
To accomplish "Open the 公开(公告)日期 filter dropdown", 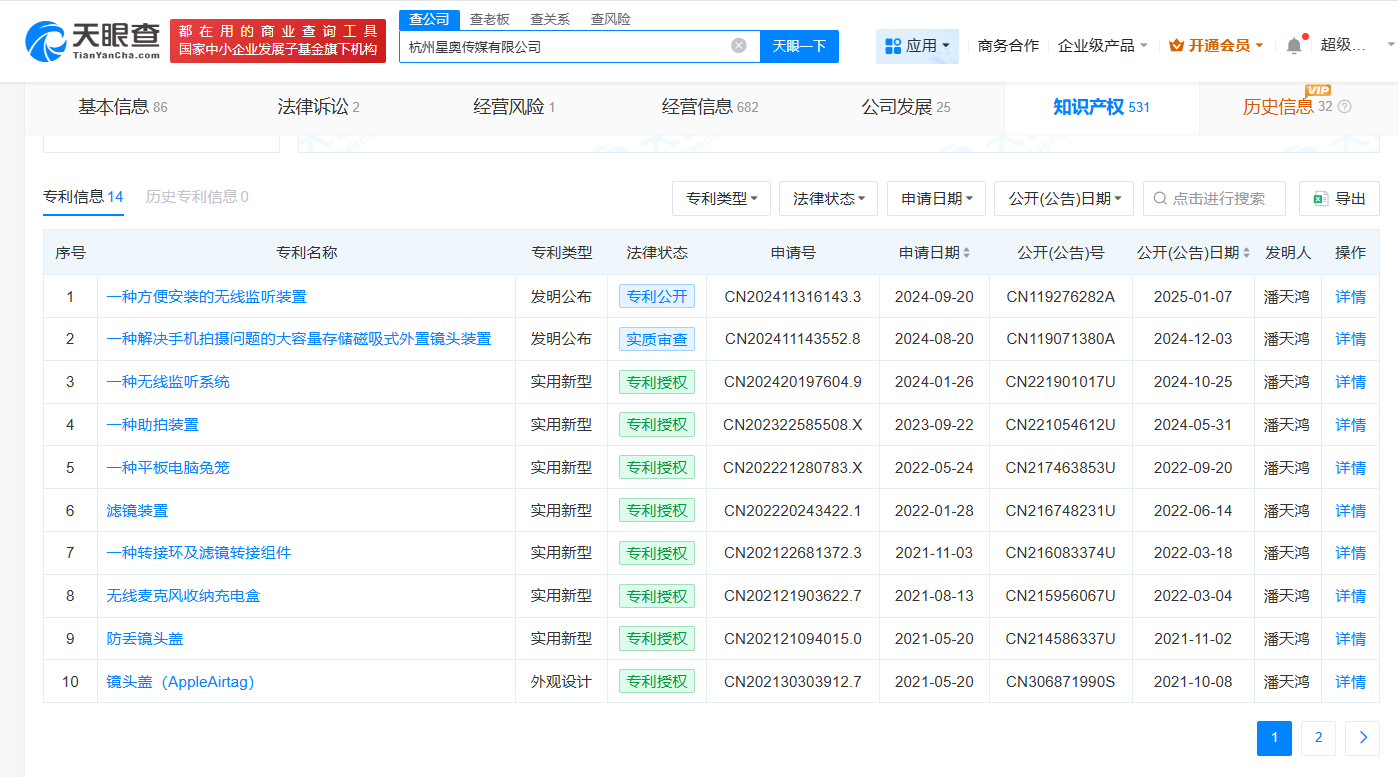I will (x=1063, y=198).
